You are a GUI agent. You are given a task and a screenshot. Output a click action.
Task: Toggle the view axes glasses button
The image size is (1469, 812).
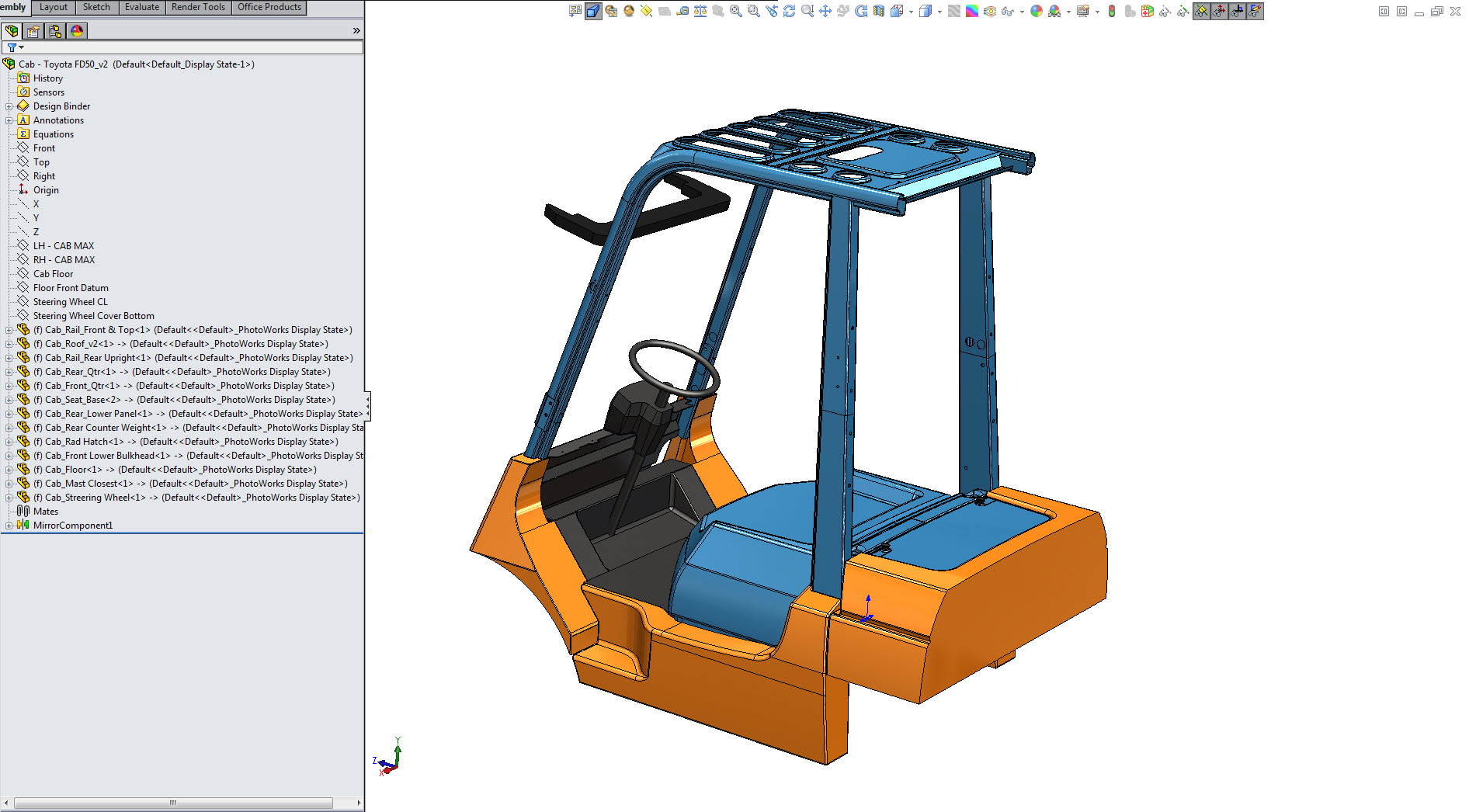(1237, 11)
